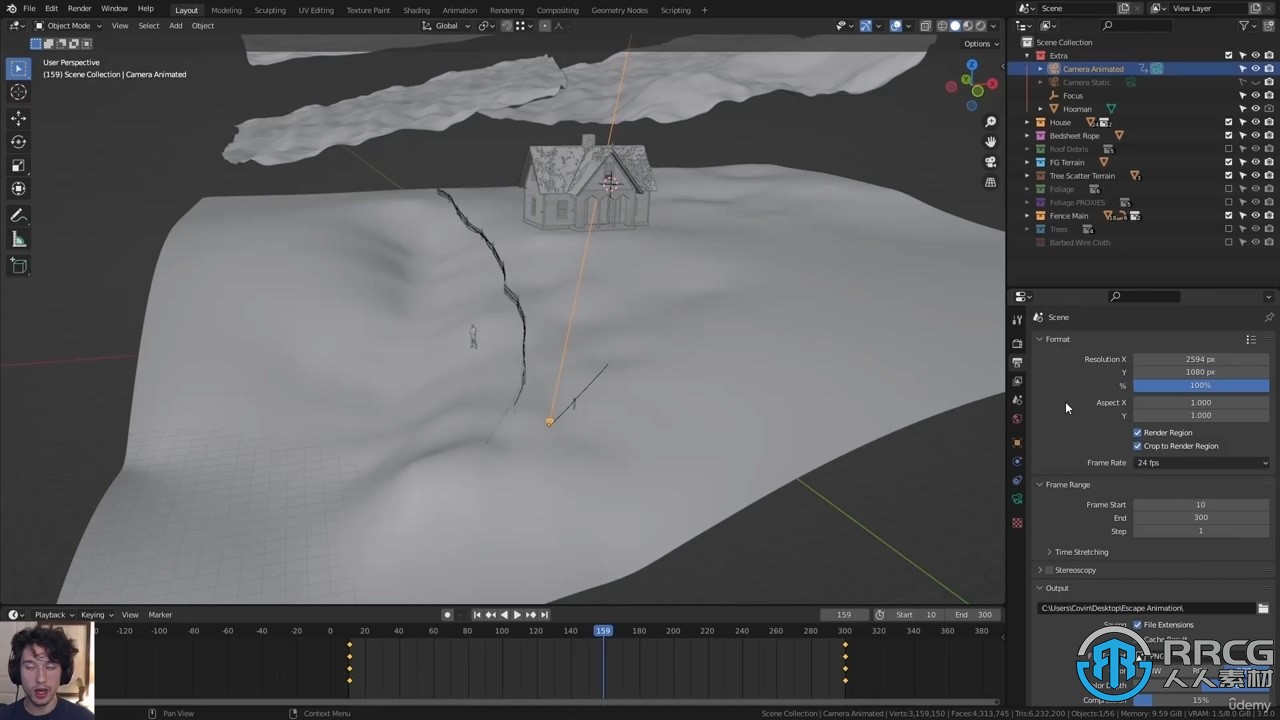Open the Object Constraints properties tab

pos(1017,480)
